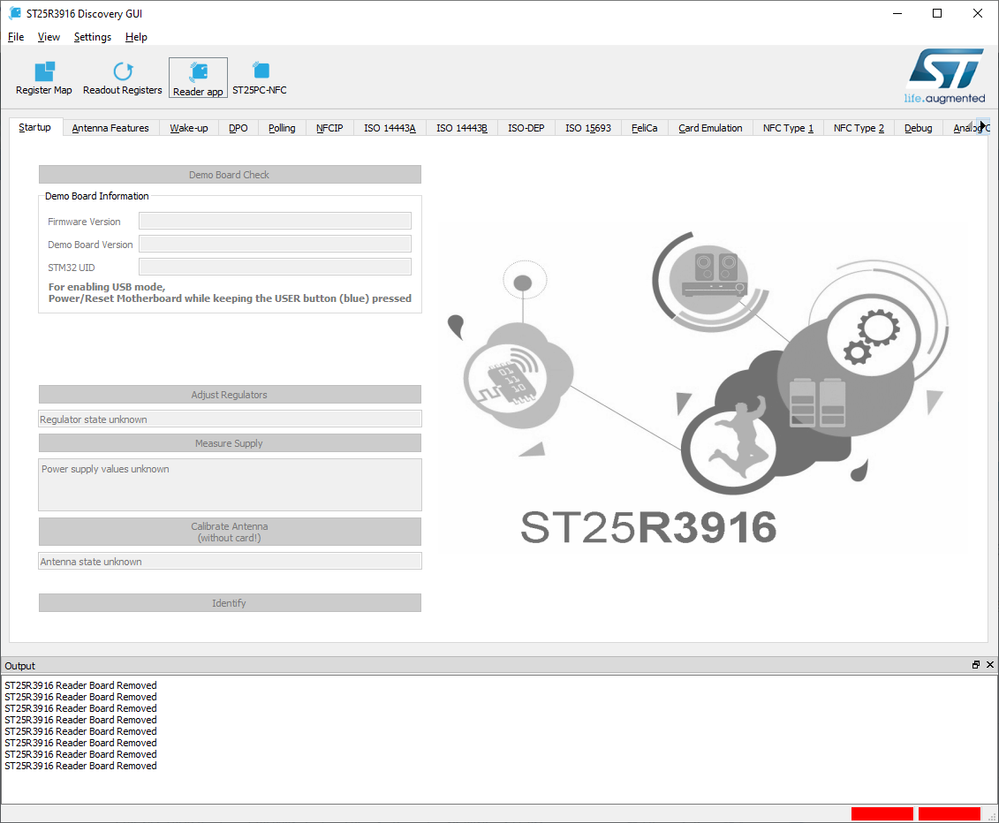Open the Register Map tool

click(44, 78)
